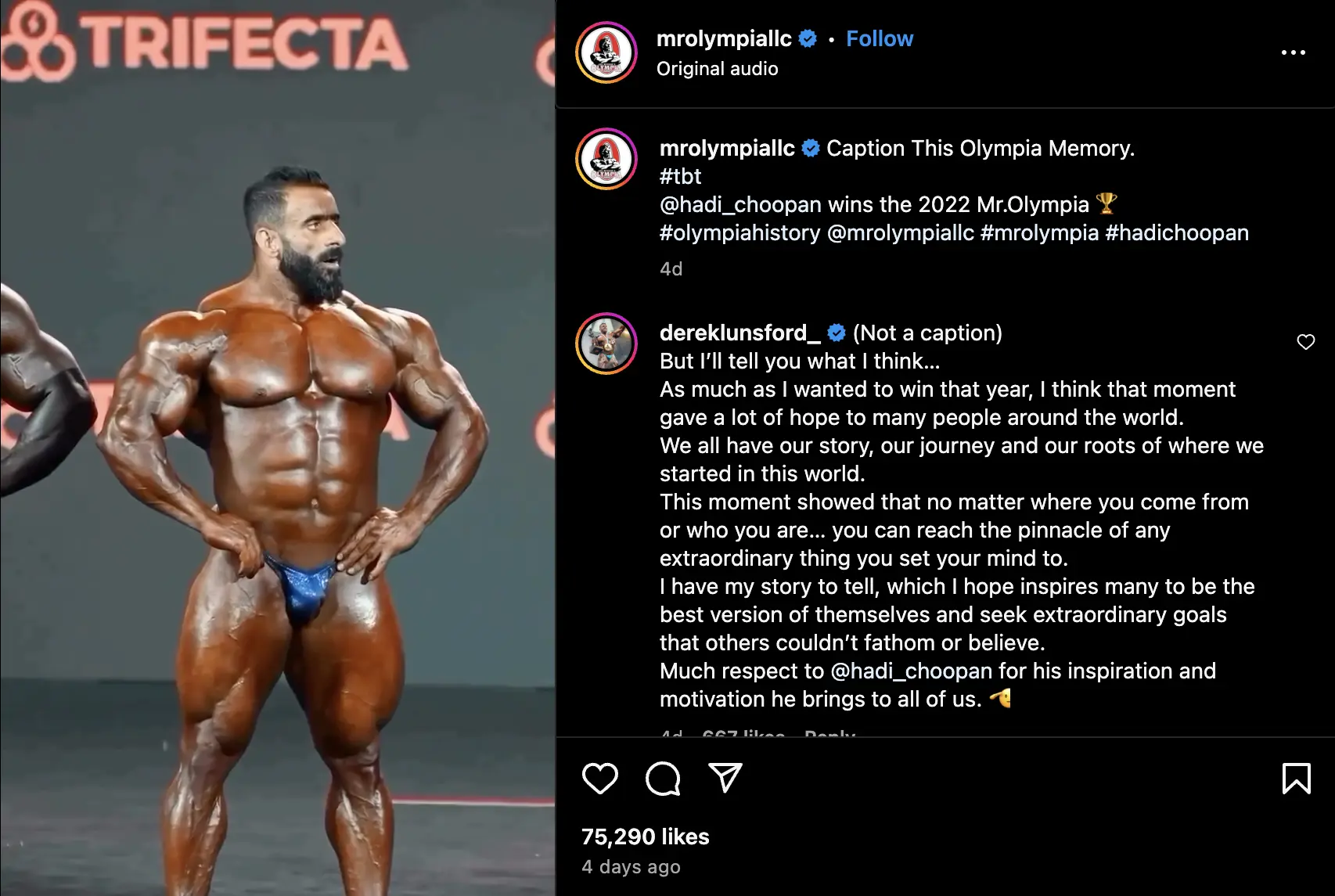Follow the mrolympiallc account

[x=879, y=38]
